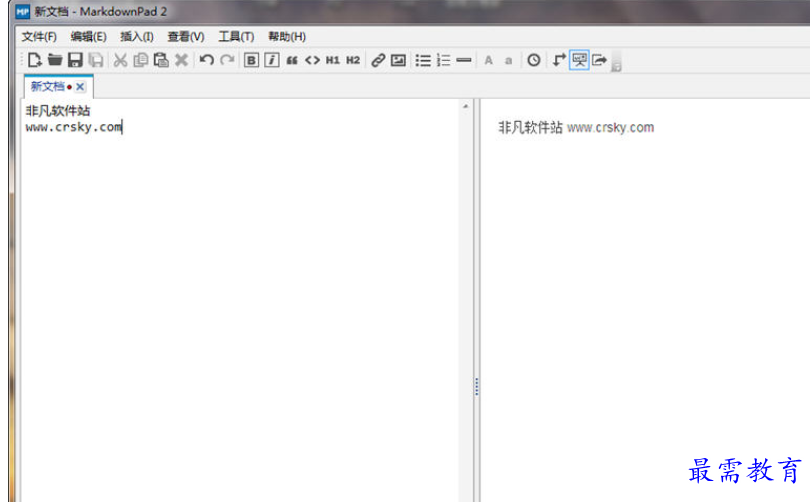810x502 pixels.
Task: Select the 新文档 document tab
Action: [x=48, y=86]
